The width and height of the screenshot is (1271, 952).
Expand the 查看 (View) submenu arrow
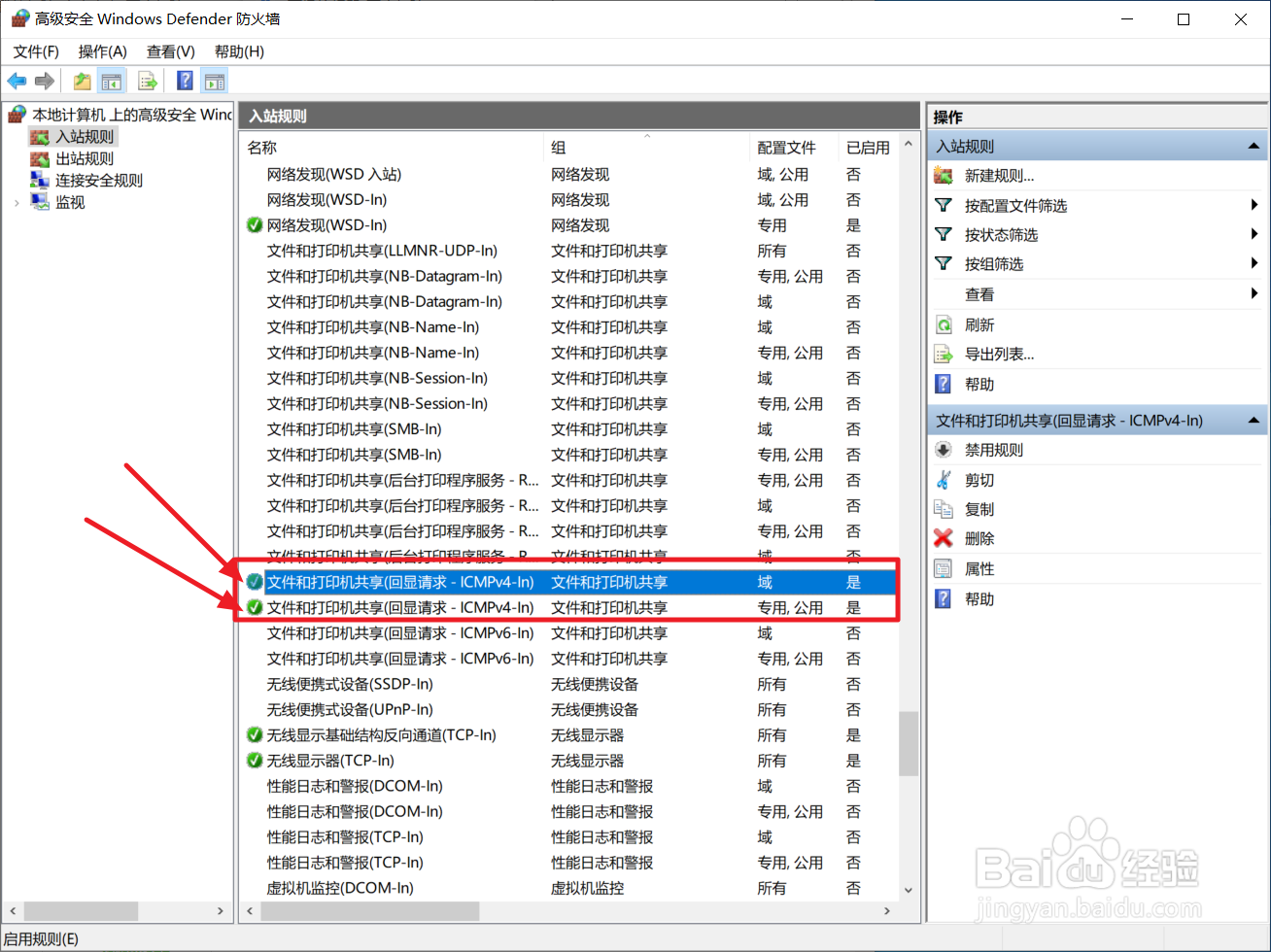click(x=1254, y=293)
